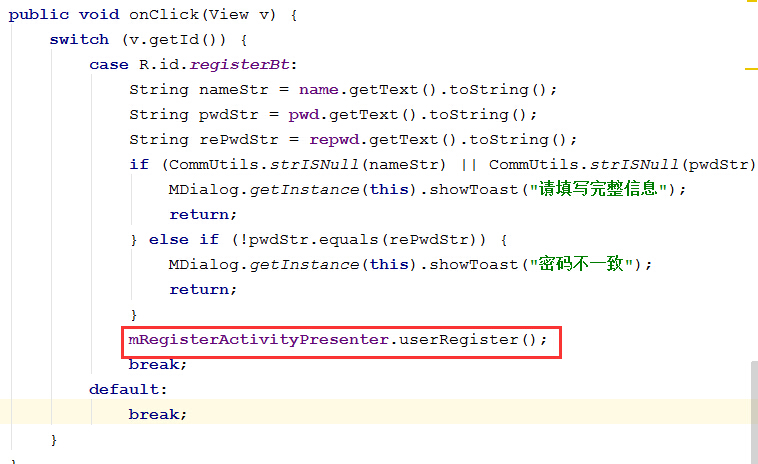Viewport: 758px width, 464px height.
Task: Click the 'return;' after the 密码不一致 toast
Action: coord(203,290)
